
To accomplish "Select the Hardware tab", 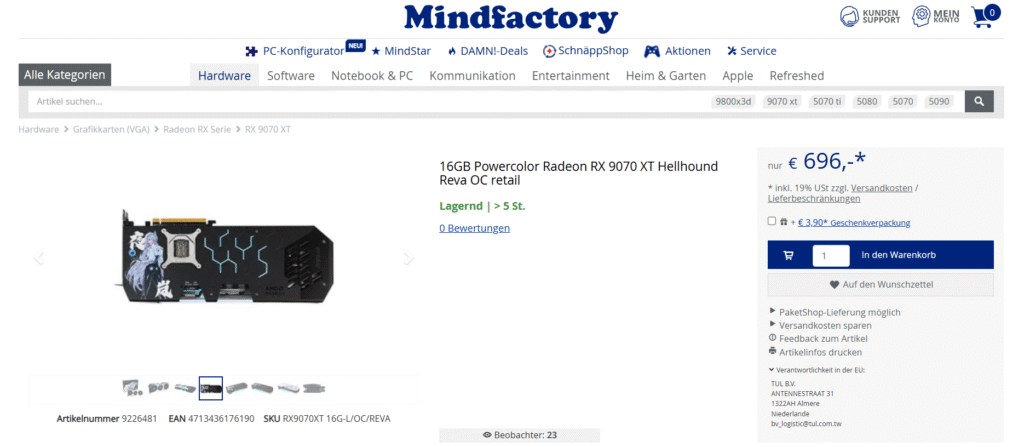I will [225, 75].
